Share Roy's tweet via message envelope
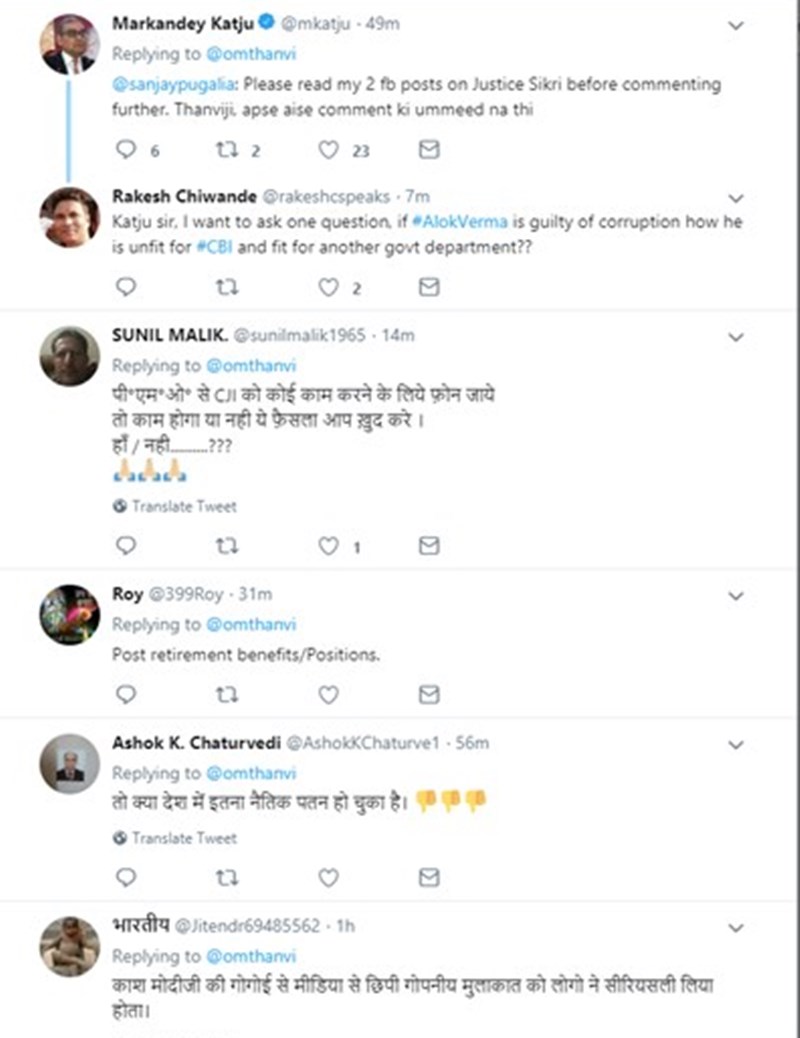 click(x=429, y=693)
